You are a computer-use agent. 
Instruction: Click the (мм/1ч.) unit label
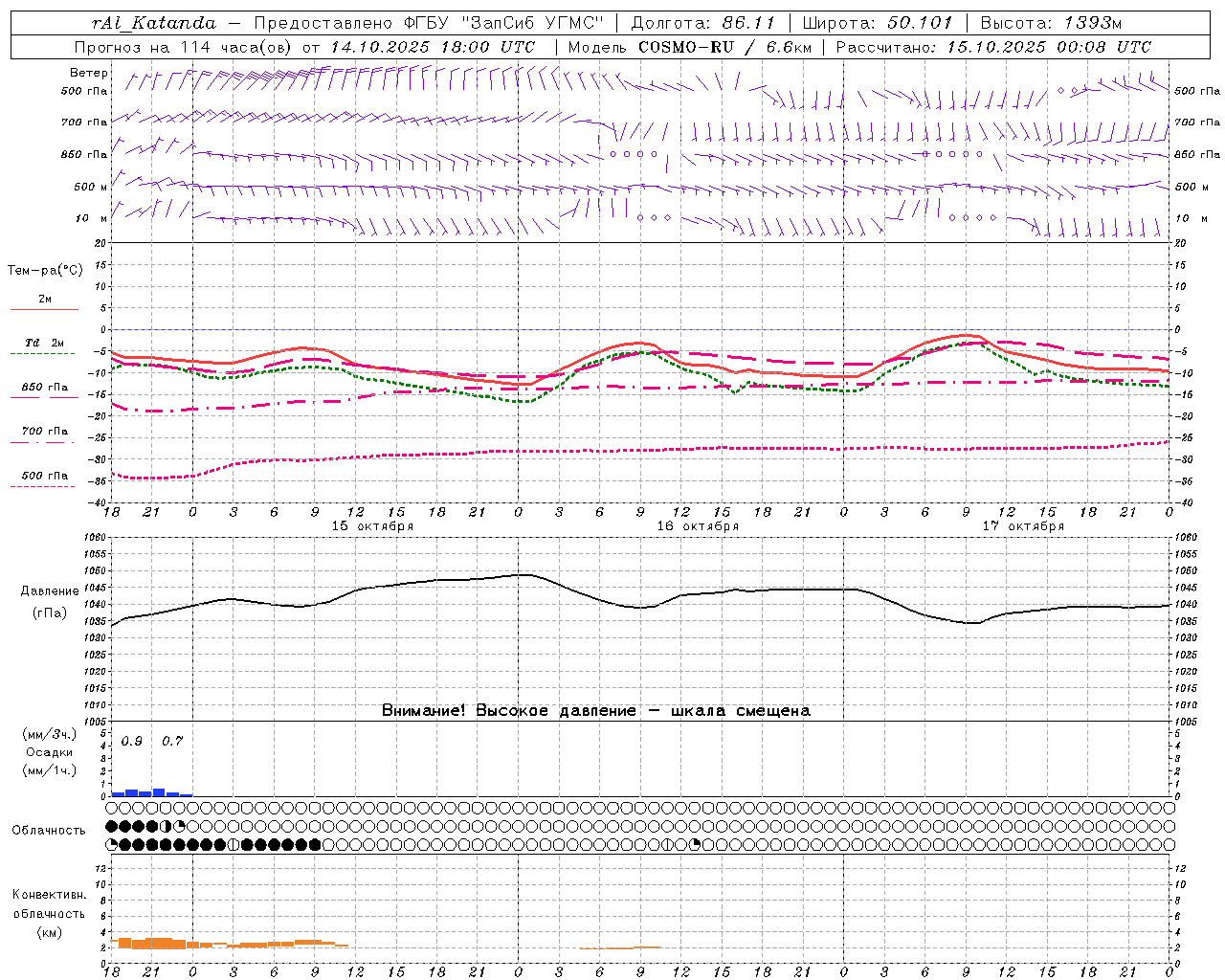50,770
